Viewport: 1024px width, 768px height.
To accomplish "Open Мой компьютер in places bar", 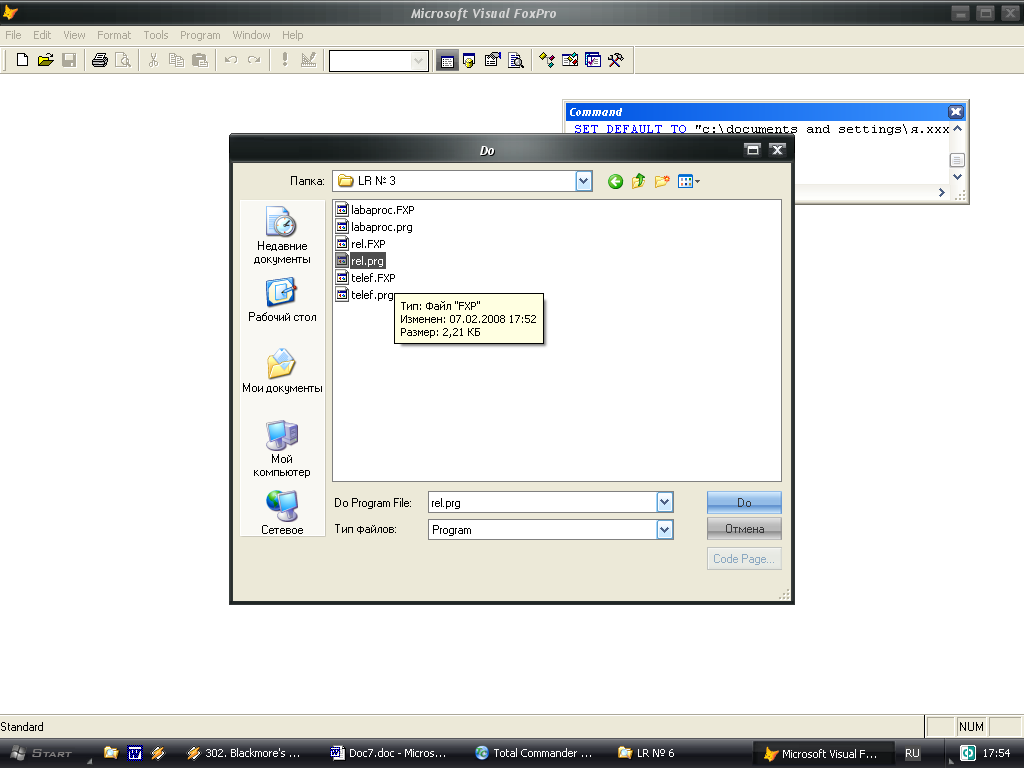I will coord(282,449).
